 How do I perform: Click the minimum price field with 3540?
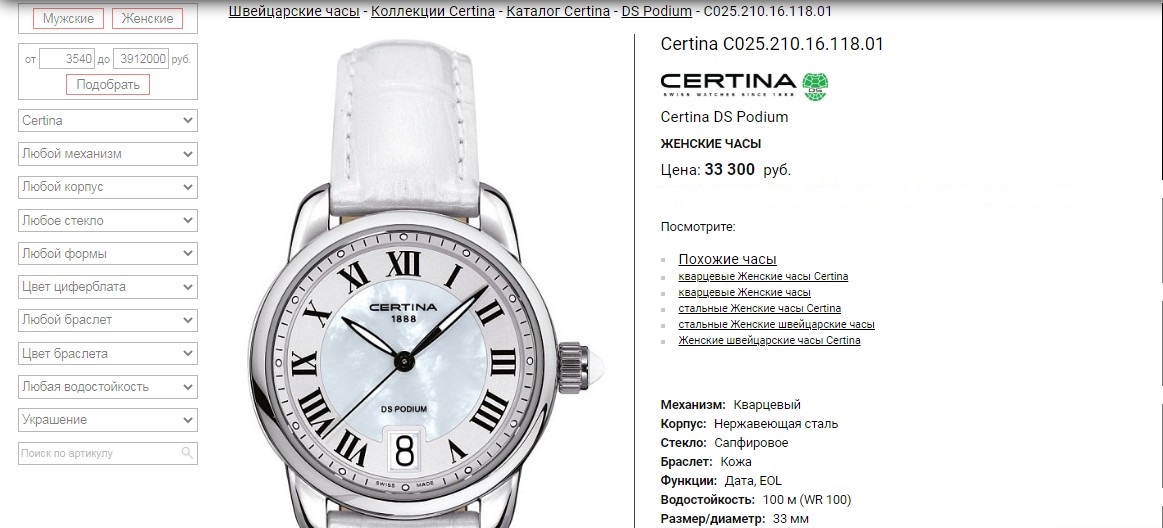(x=67, y=59)
